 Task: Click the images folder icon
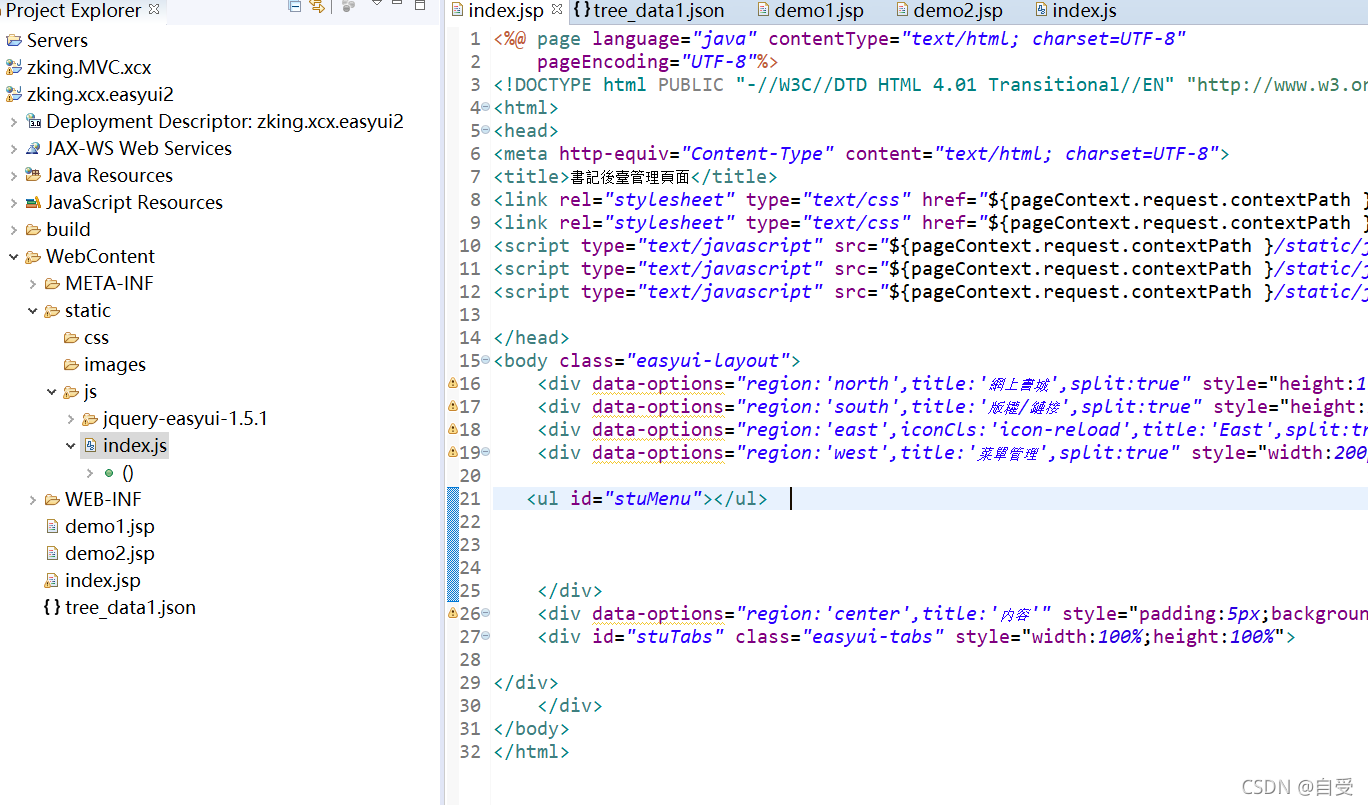(x=71, y=365)
